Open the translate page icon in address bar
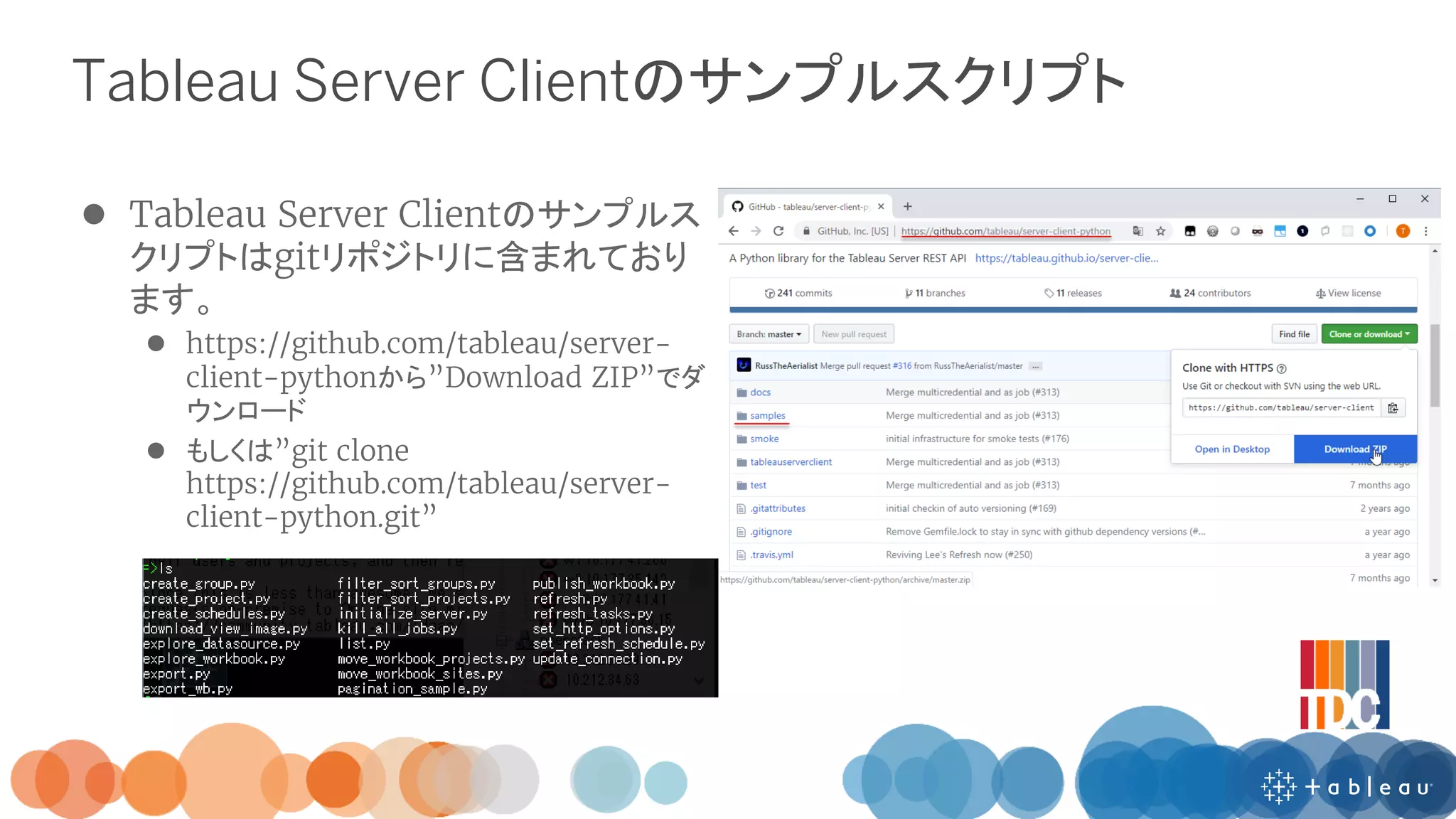 (1138, 231)
